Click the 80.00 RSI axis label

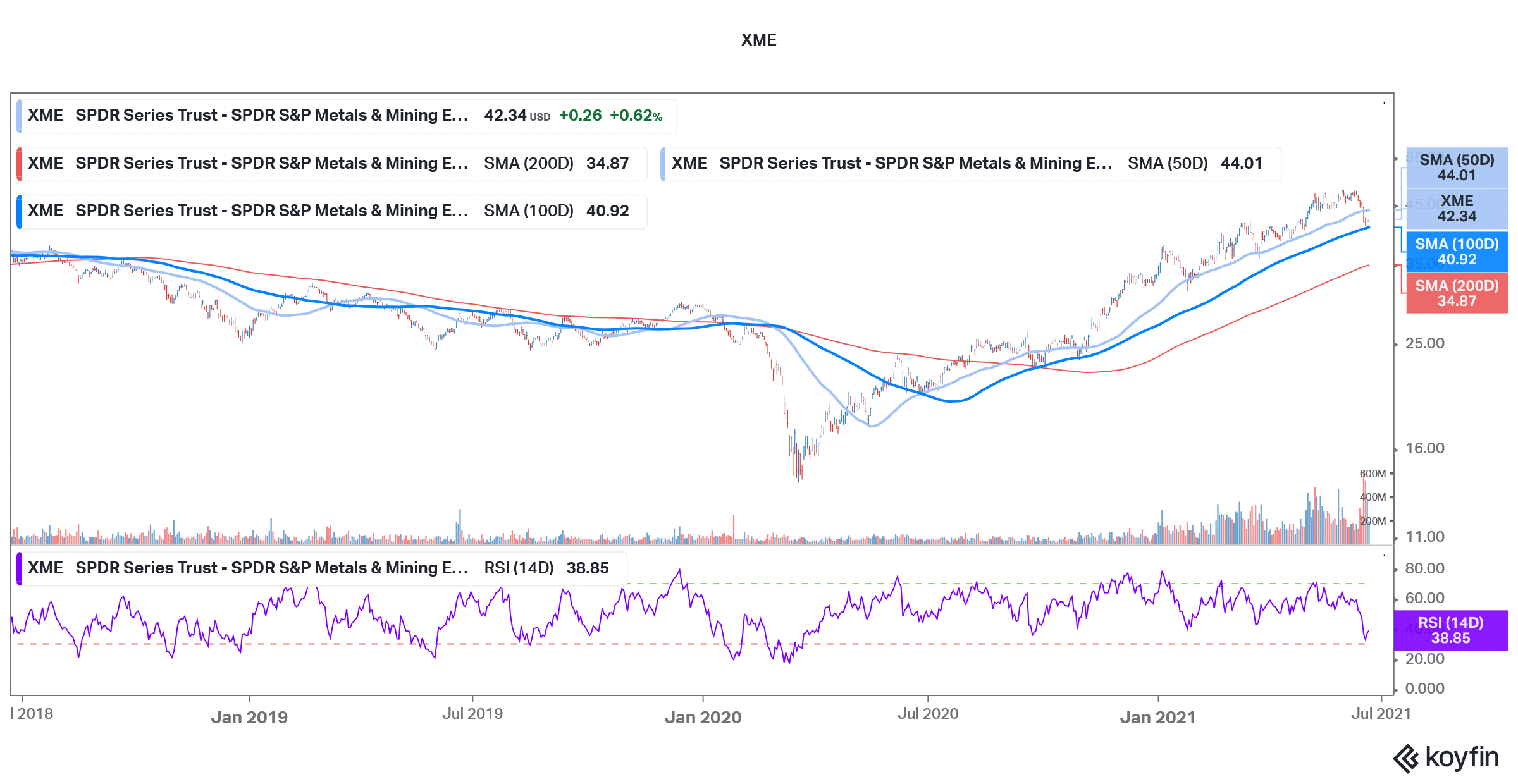point(1424,568)
